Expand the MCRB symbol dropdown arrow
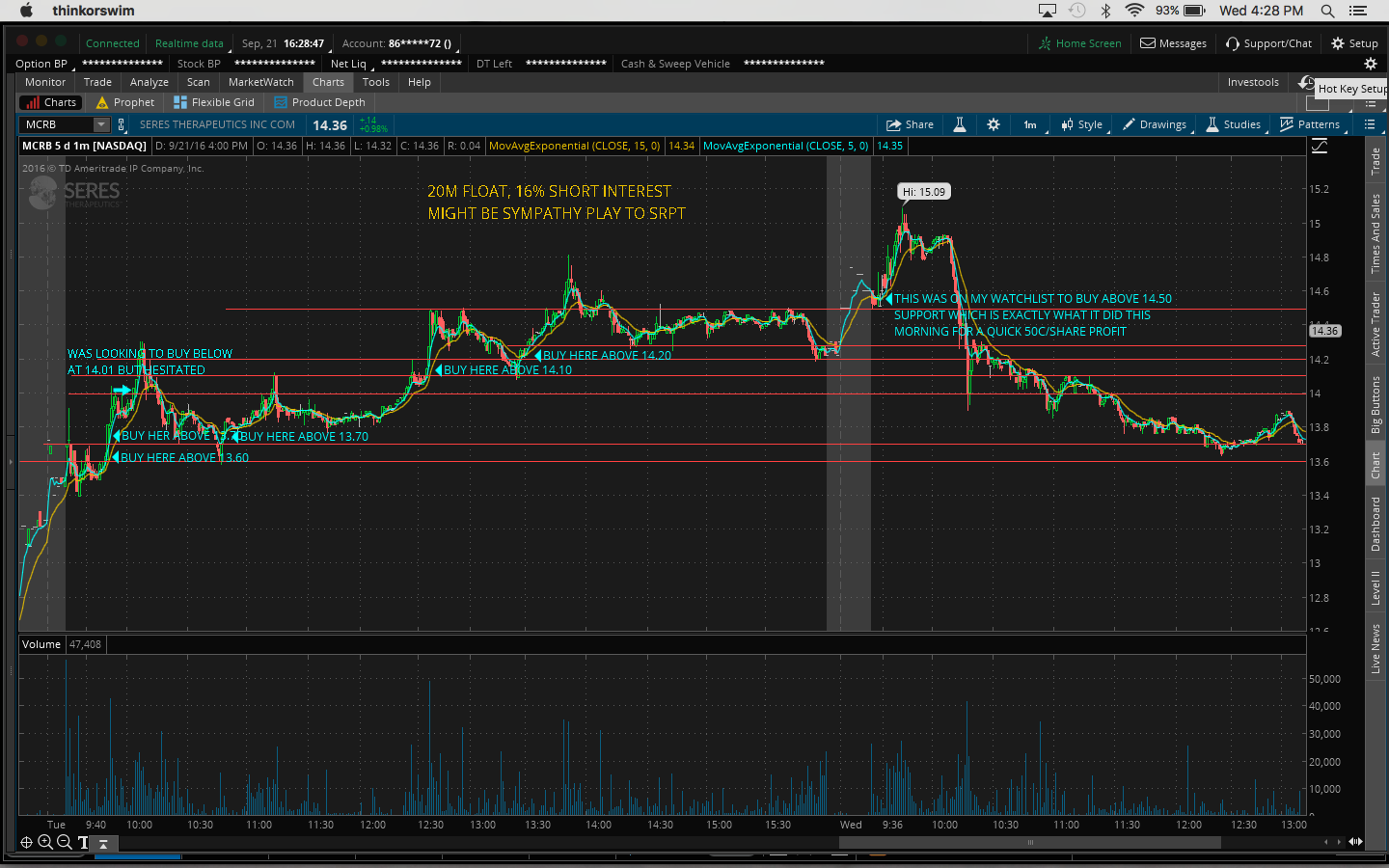The height and width of the screenshot is (868, 1389). click(x=101, y=124)
